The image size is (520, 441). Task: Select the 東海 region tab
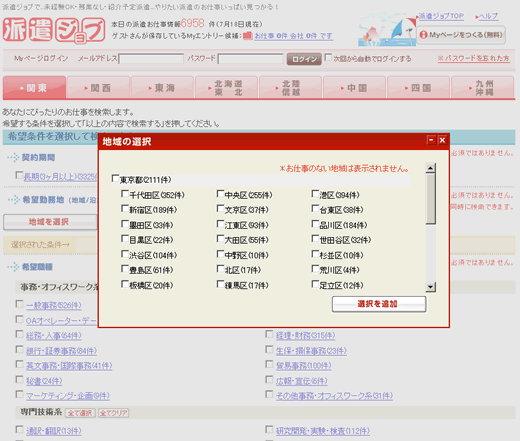tap(162, 88)
